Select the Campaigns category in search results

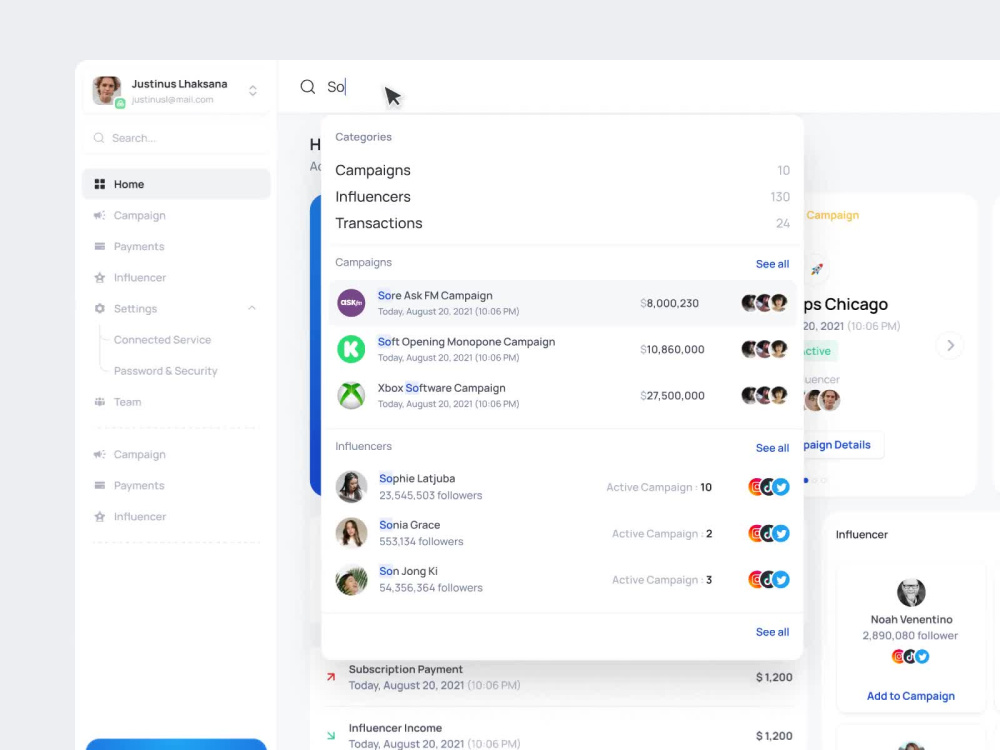click(373, 170)
